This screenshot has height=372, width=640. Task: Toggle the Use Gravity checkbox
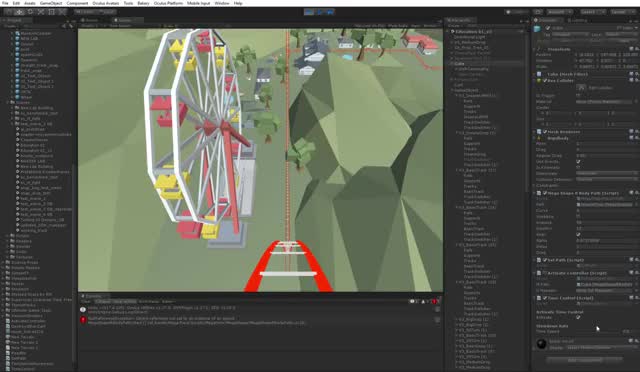578,161
